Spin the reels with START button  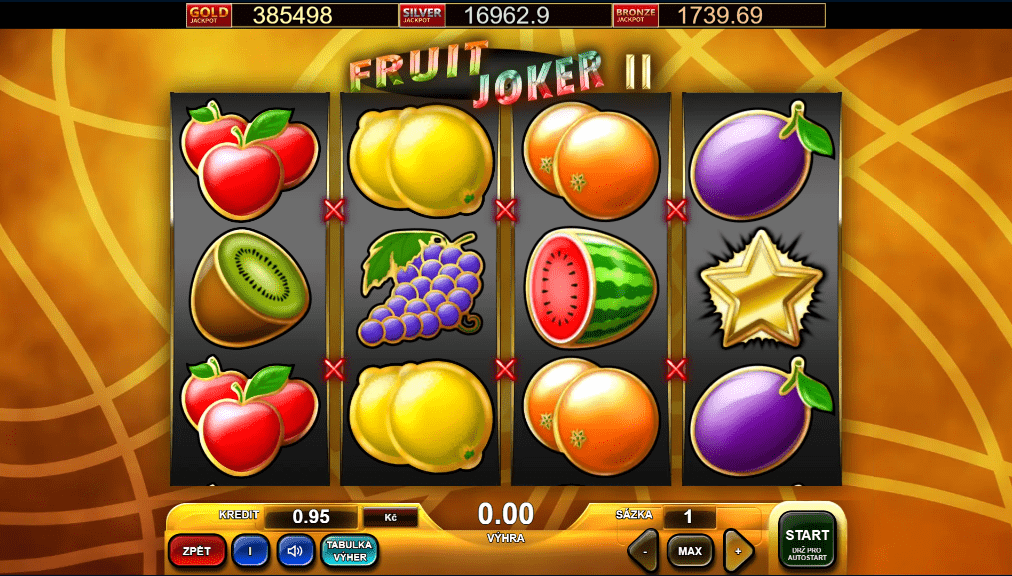(x=807, y=540)
